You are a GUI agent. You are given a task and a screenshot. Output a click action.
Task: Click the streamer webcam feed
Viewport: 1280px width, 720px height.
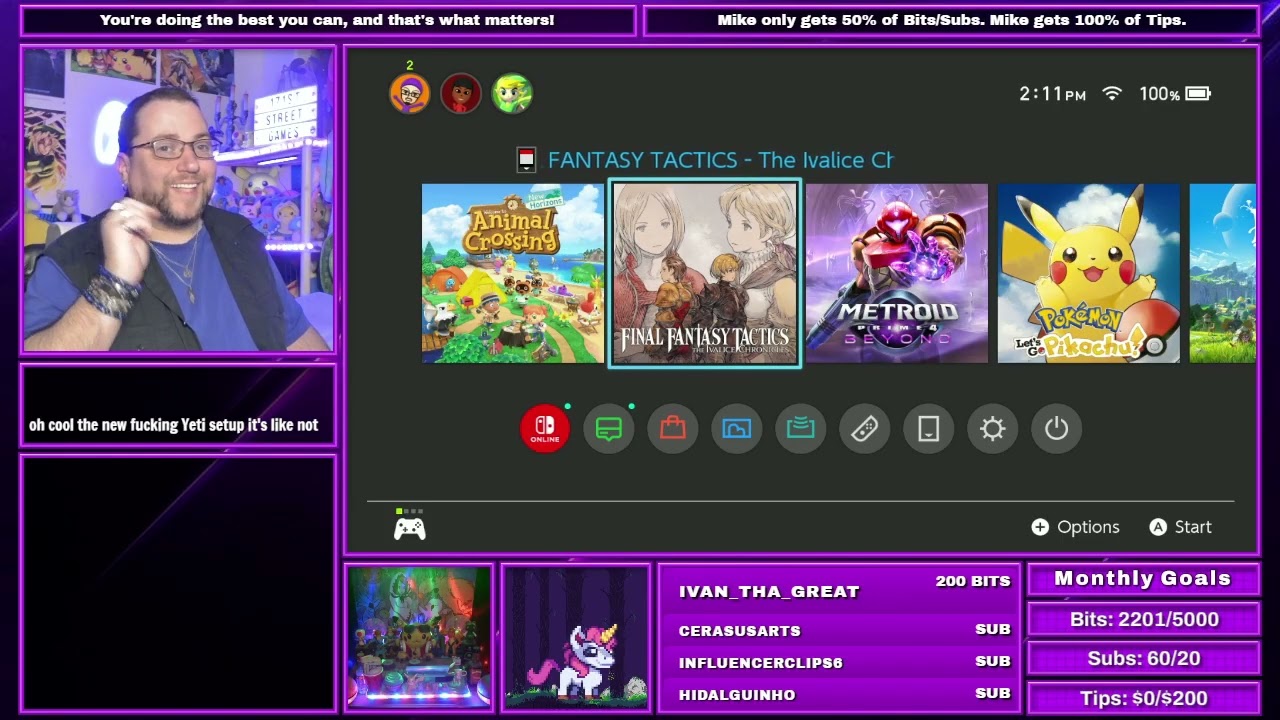click(178, 200)
